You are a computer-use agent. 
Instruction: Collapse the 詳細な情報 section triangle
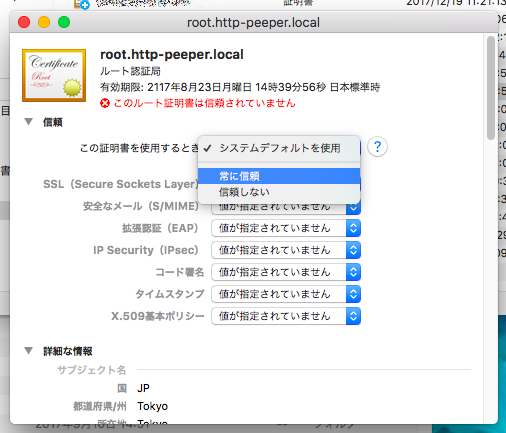click(29, 351)
